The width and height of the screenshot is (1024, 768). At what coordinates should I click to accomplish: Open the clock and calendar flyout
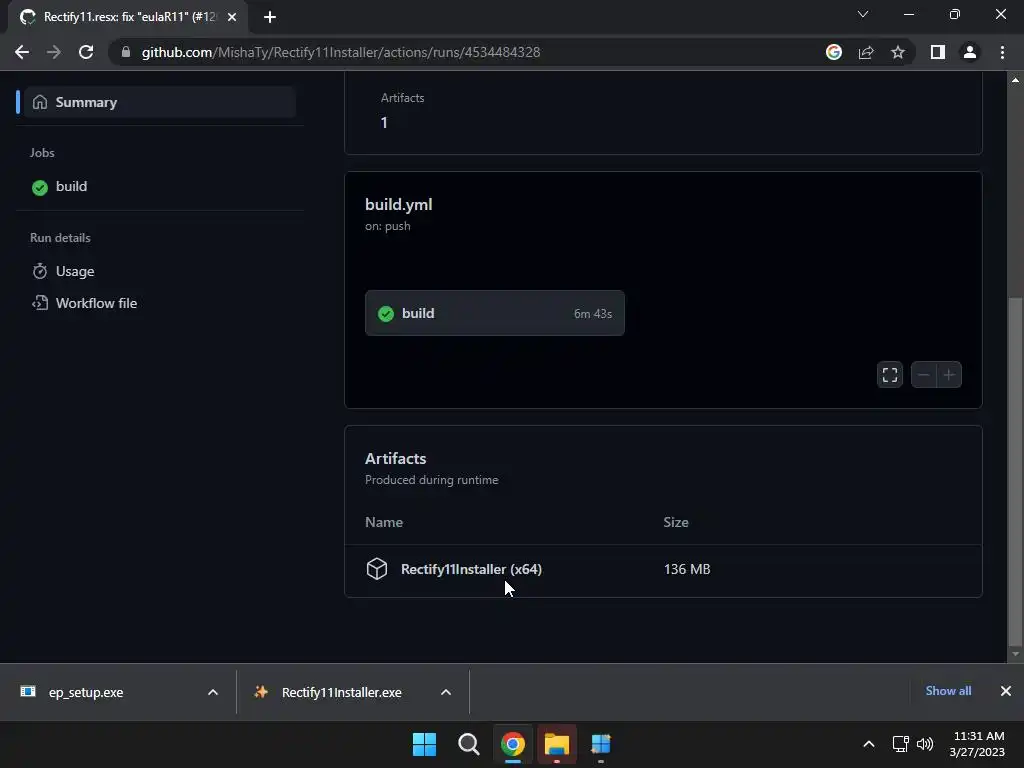point(978,744)
